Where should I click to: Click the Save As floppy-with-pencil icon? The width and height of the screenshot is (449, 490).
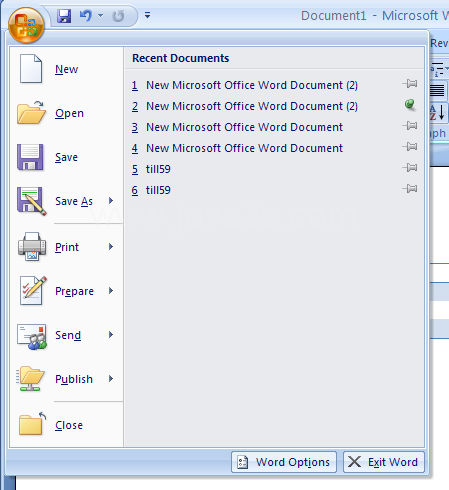(x=32, y=201)
